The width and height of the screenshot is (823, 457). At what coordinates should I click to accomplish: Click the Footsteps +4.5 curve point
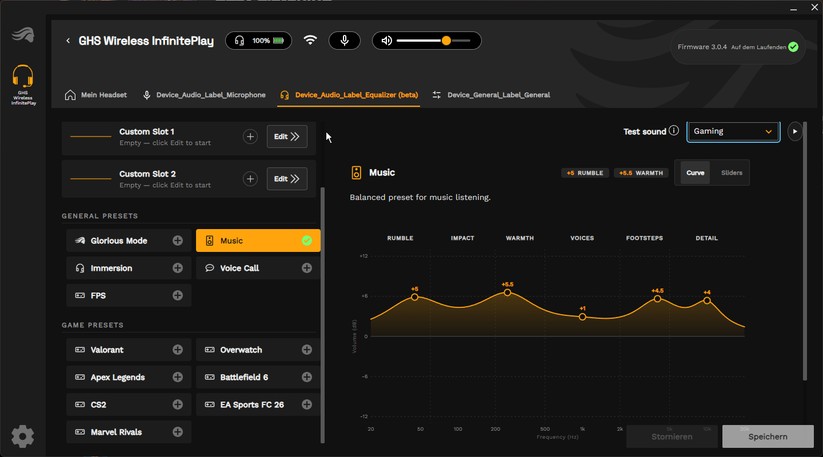click(657, 299)
